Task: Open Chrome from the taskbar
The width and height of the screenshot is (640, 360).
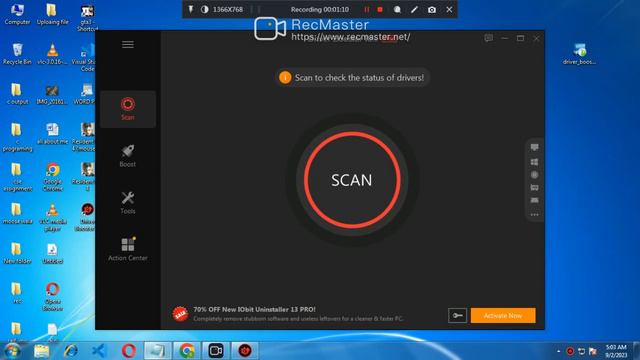Action: (187, 351)
